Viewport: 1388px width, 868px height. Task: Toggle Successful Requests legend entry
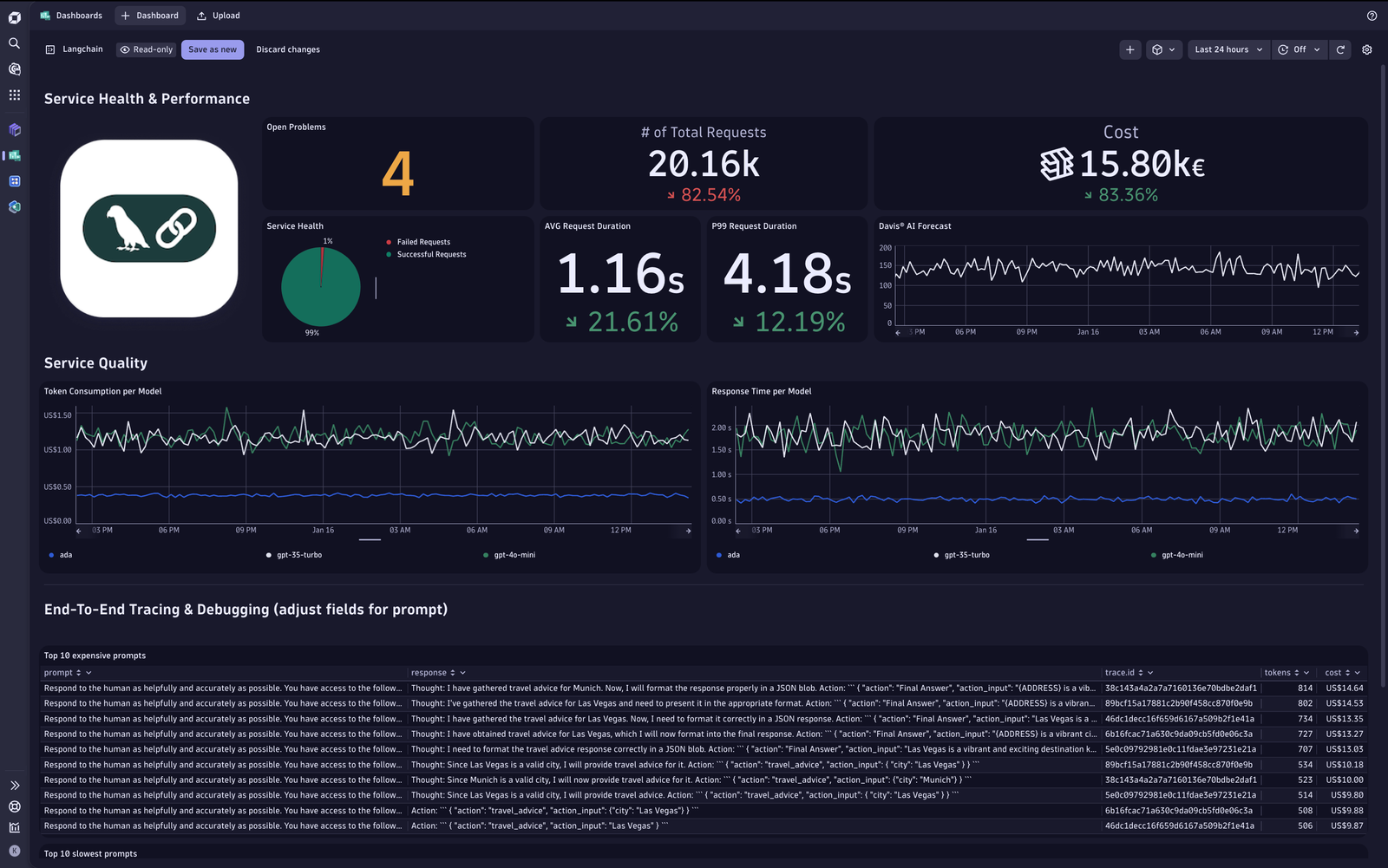(x=426, y=254)
